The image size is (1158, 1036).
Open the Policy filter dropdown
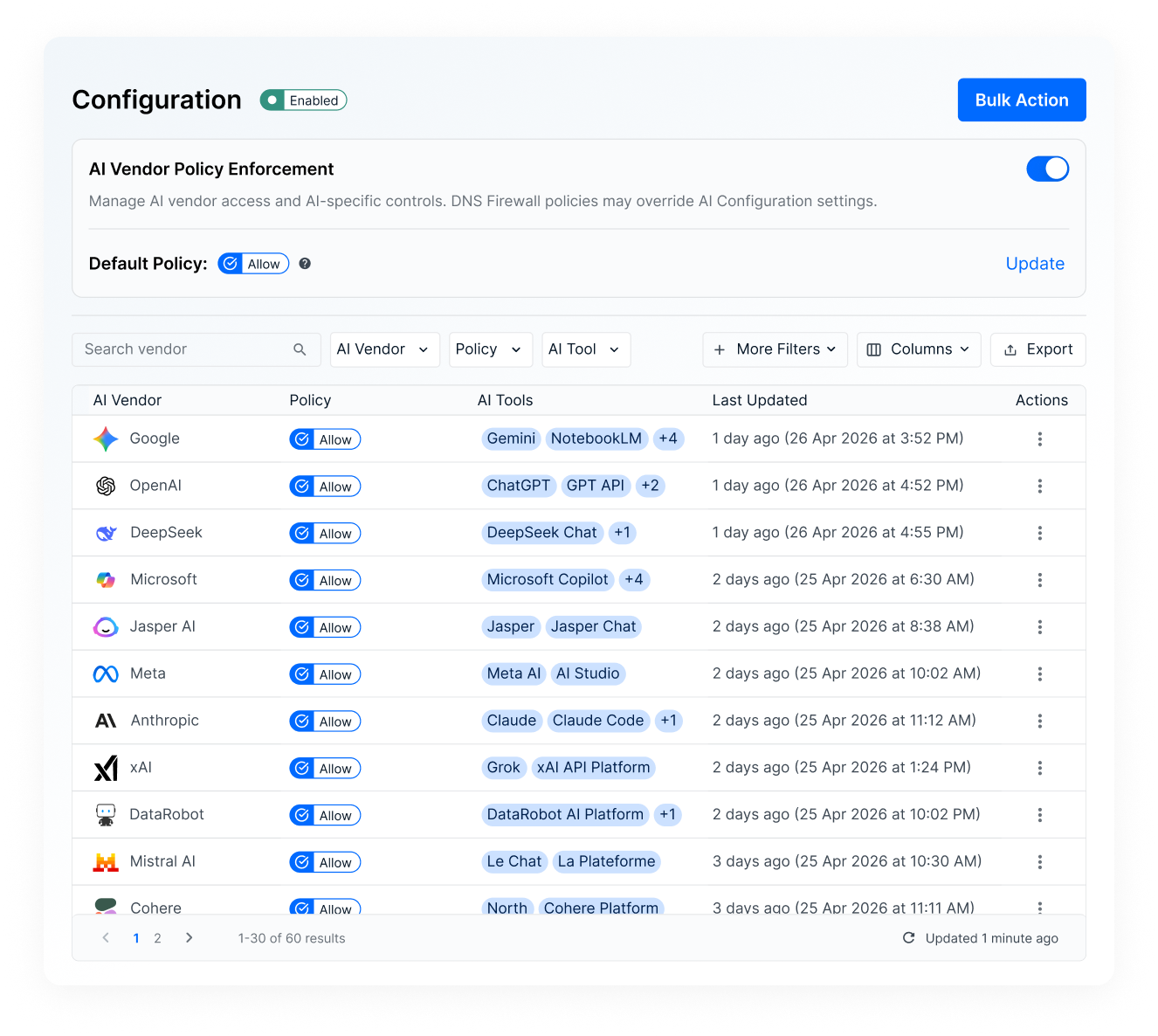[490, 349]
